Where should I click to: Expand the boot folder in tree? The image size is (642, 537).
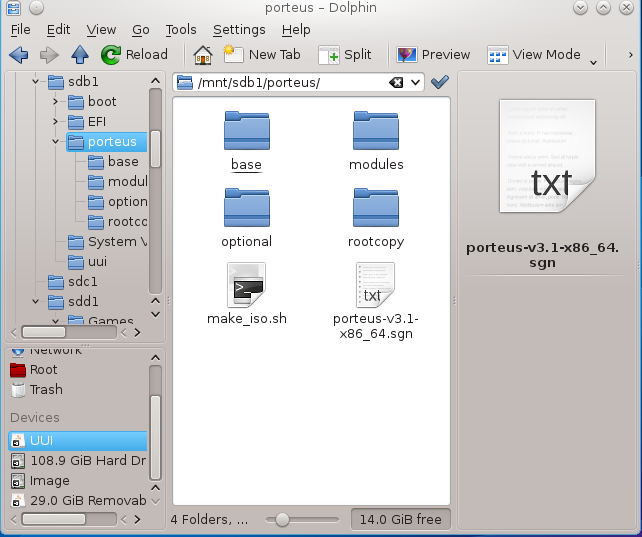coord(57,102)
